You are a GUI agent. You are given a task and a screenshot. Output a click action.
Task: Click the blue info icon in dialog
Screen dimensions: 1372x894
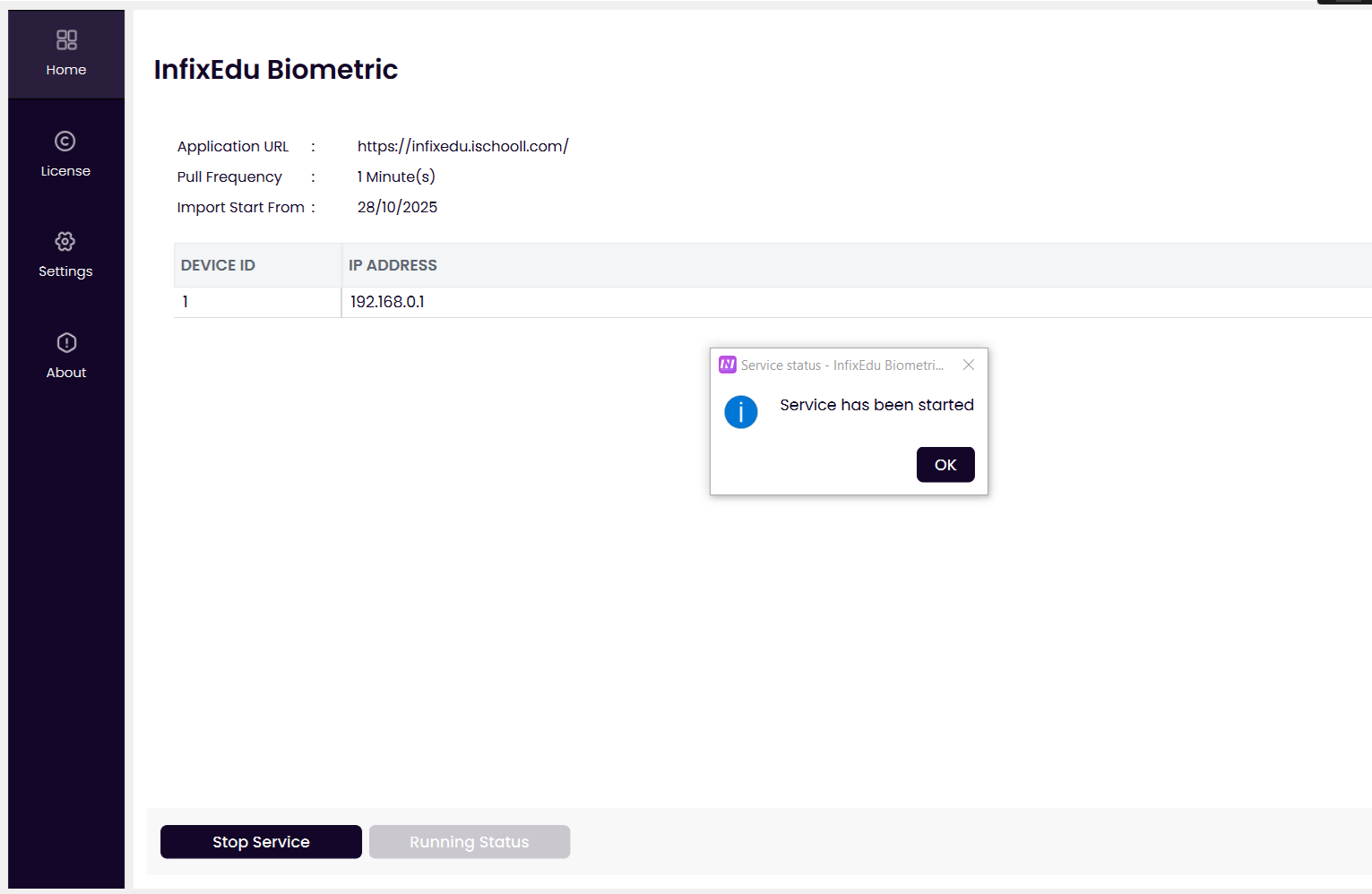click(x=741, y=412)
